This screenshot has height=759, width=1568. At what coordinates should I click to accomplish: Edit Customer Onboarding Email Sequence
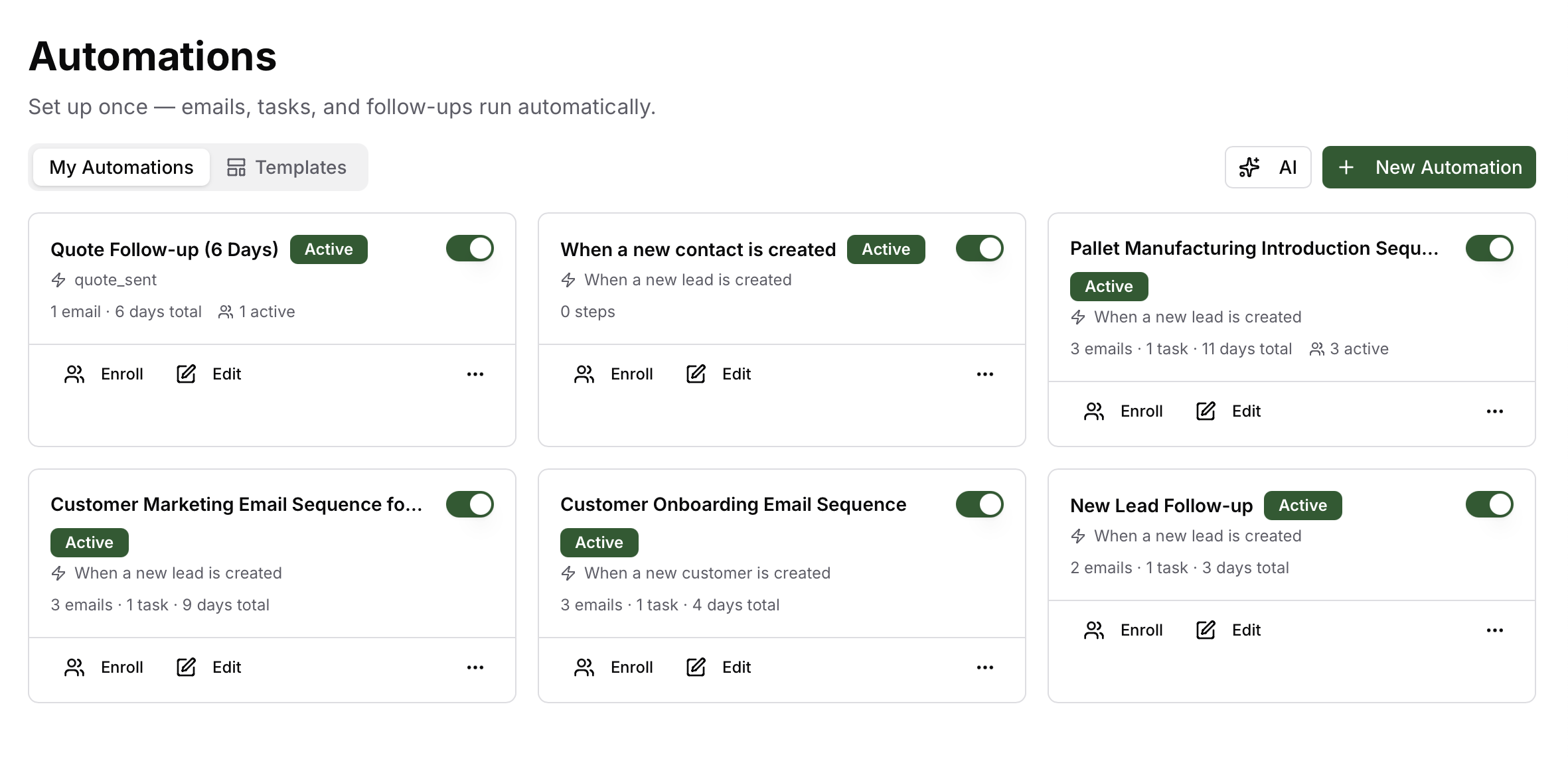719,667
